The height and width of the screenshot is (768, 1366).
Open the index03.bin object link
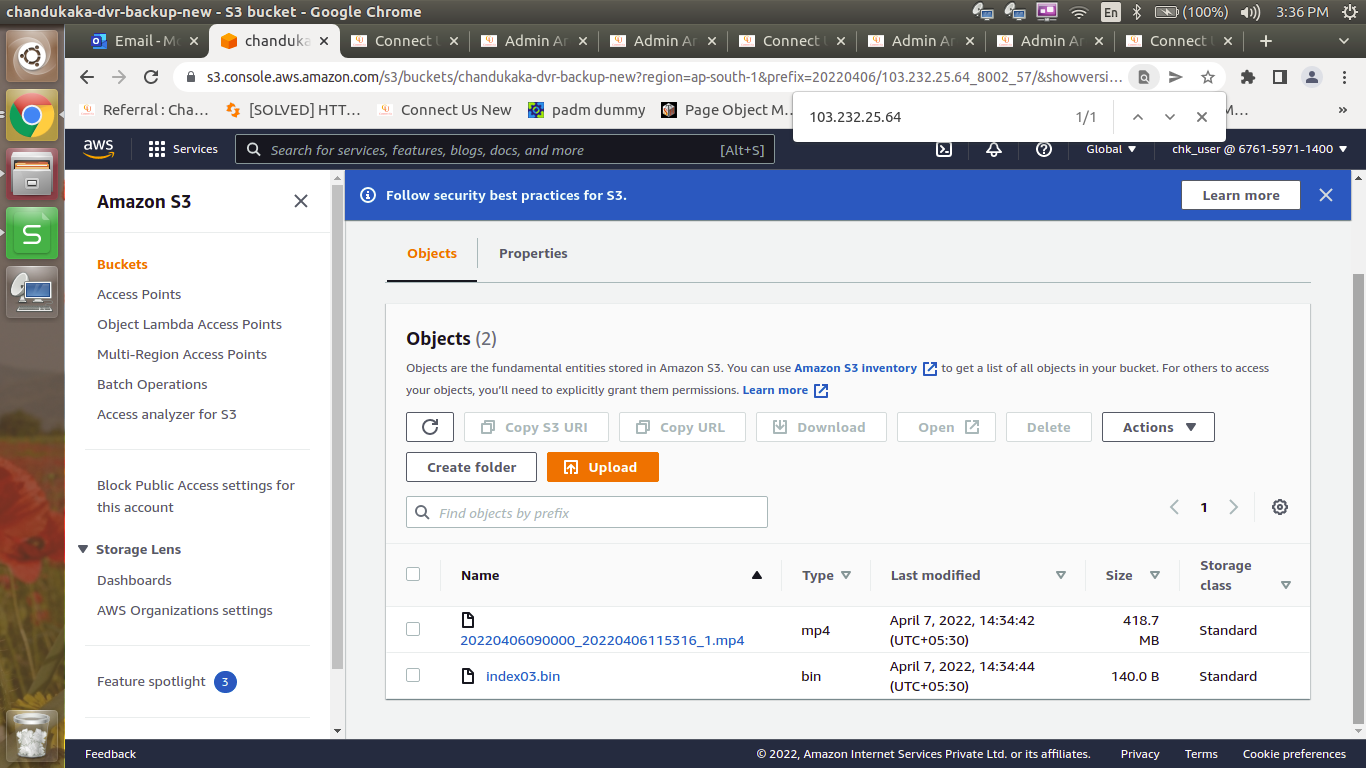[523, 676]
